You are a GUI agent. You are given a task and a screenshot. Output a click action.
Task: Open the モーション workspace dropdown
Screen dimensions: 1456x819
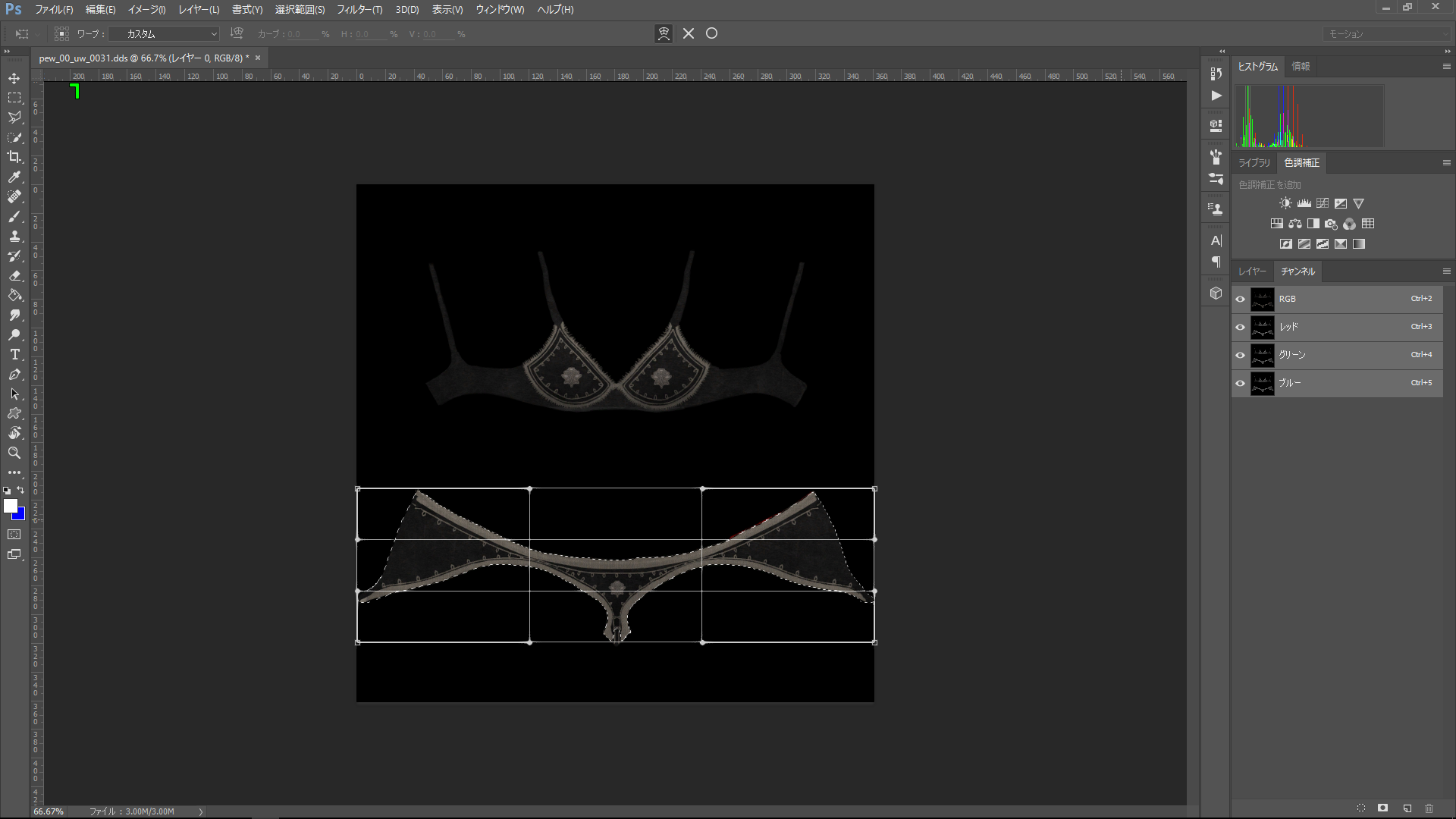click(x=1386, y=34)
